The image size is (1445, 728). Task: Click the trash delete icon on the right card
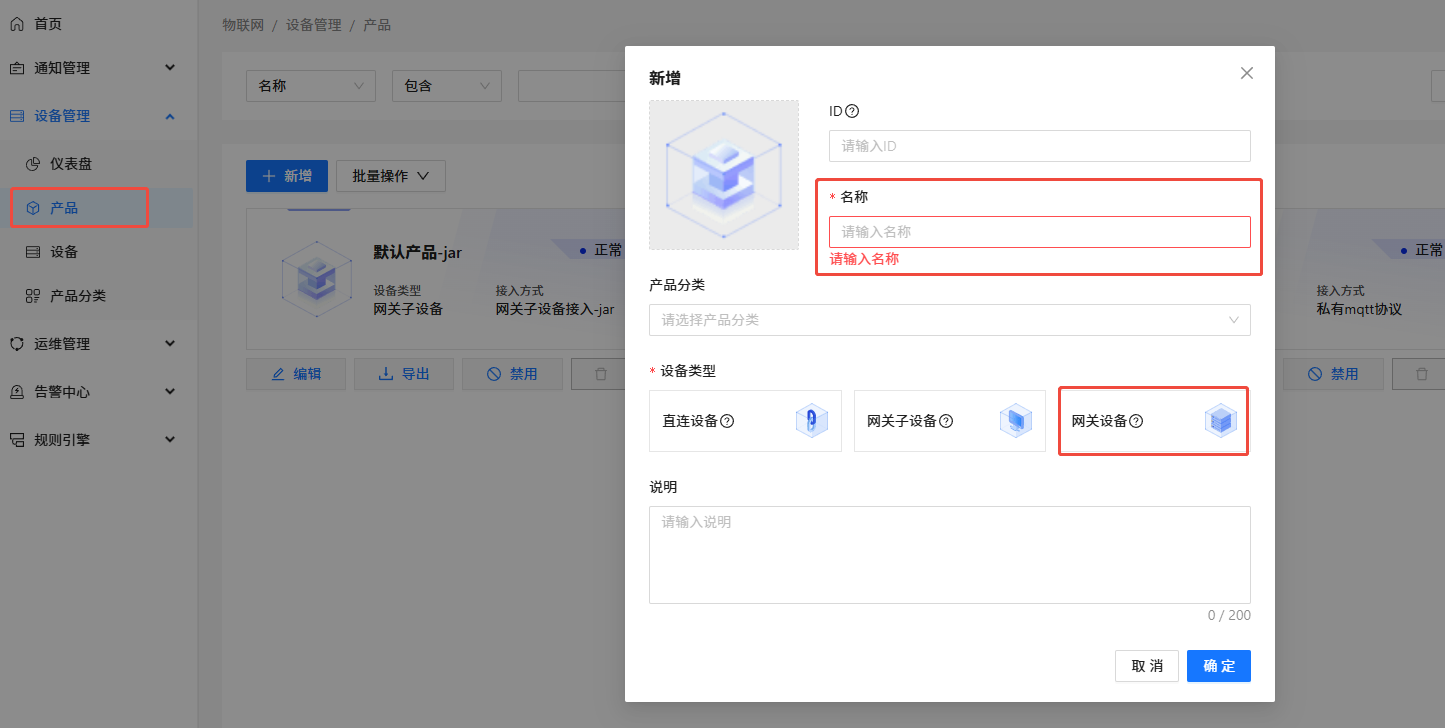(1422, 374)
